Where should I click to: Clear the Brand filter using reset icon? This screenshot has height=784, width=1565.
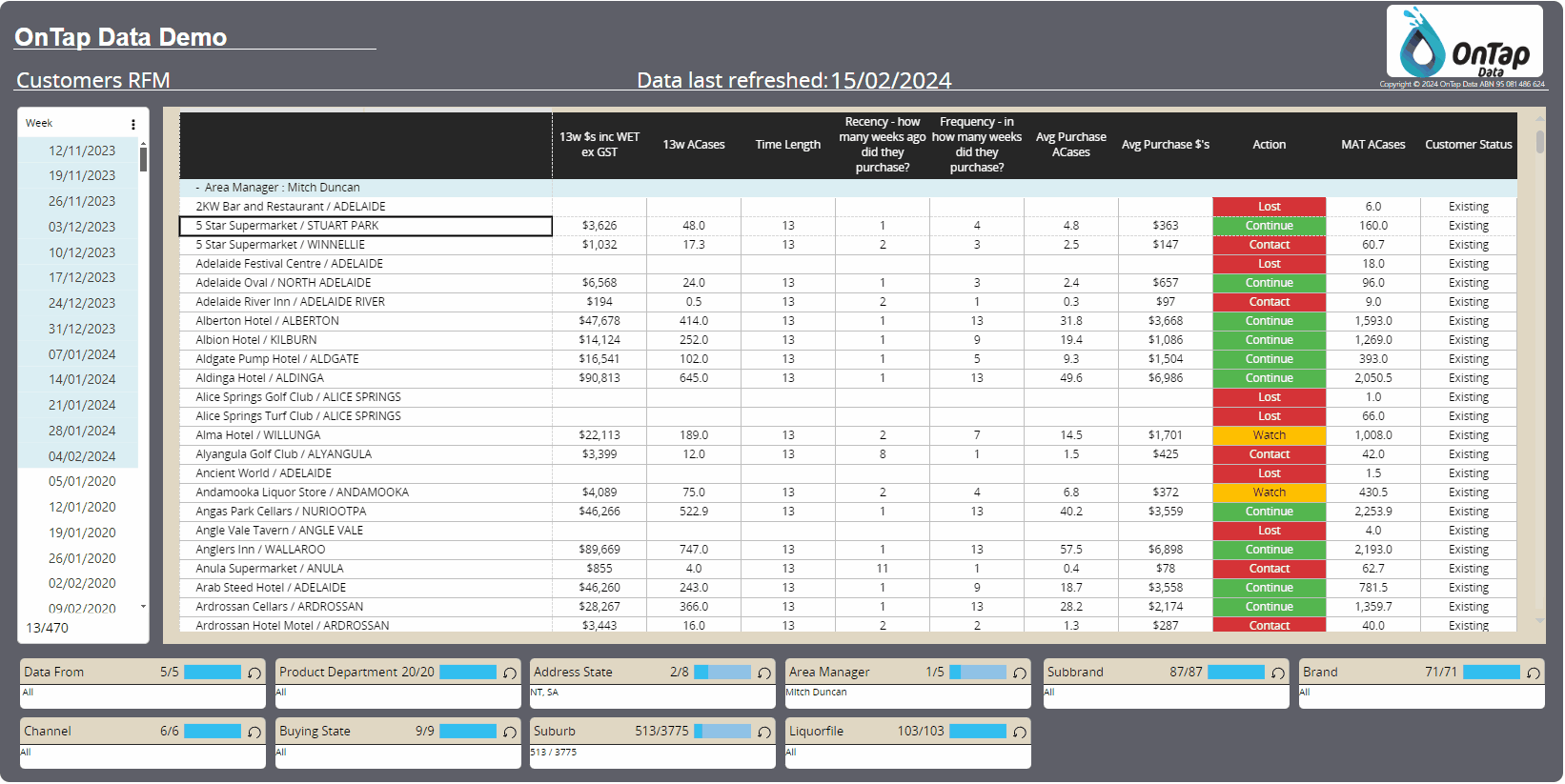[x=1534, y=673]
